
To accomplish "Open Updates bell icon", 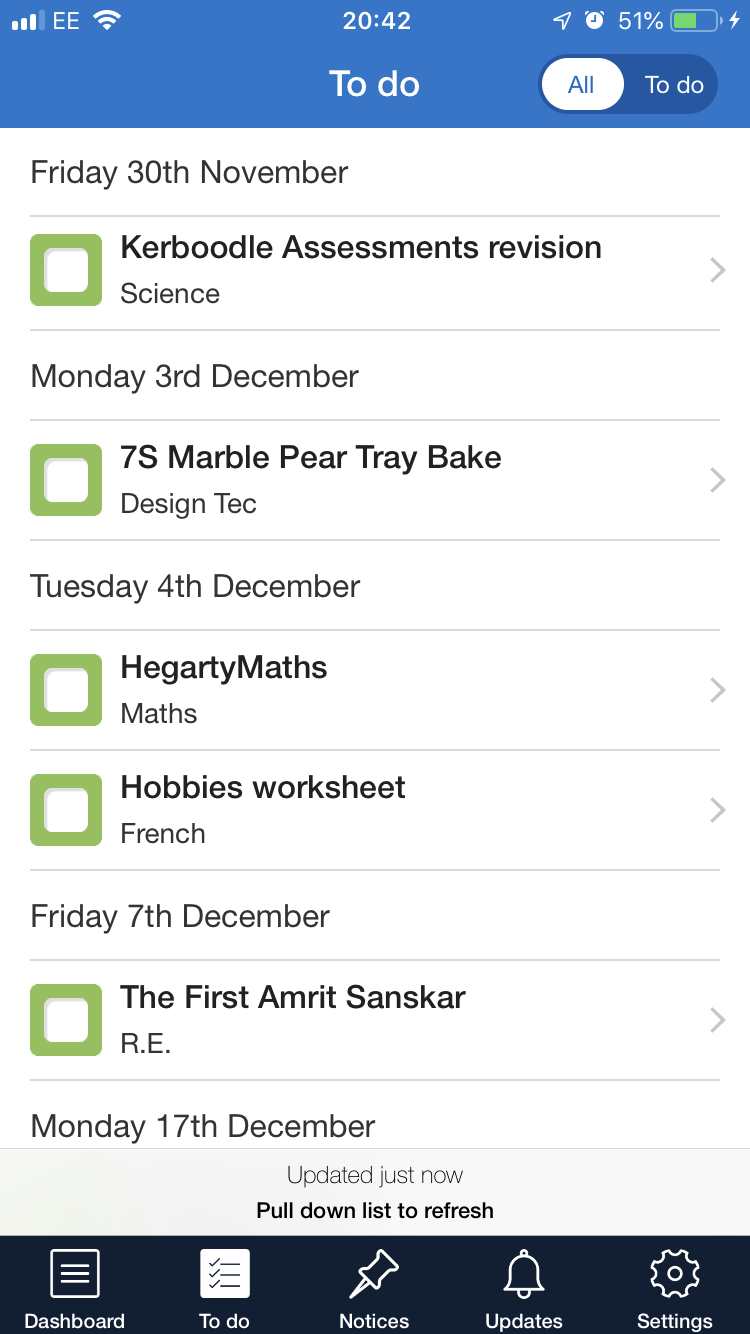I will (x=524, y=1275).
